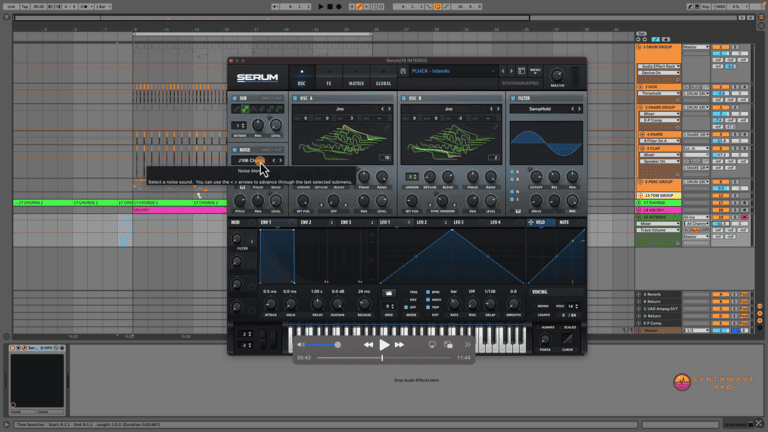Click the video picture-in-picture icon
Viewport: 768px width, 432px height.
point(448,345)
